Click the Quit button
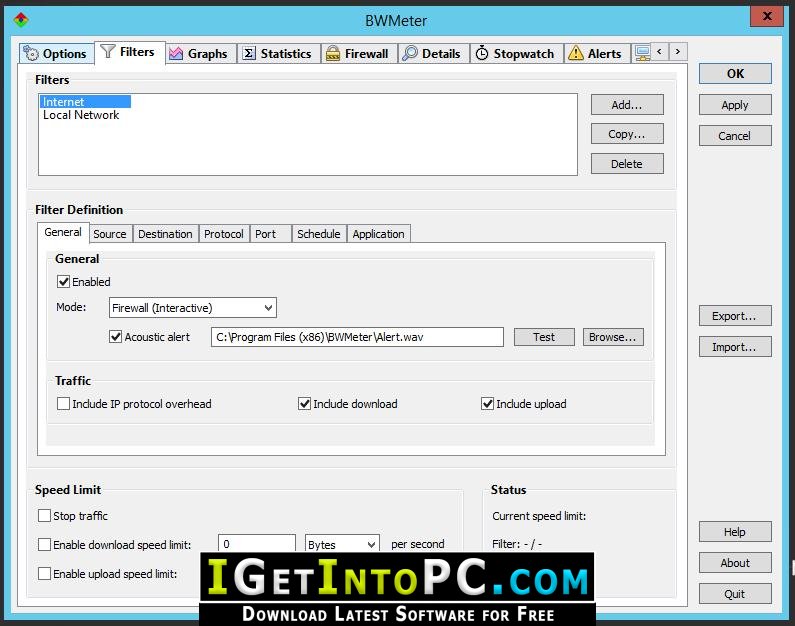Image resolution: width=795 pixels, height=626 pixels. tap(735, 594)
